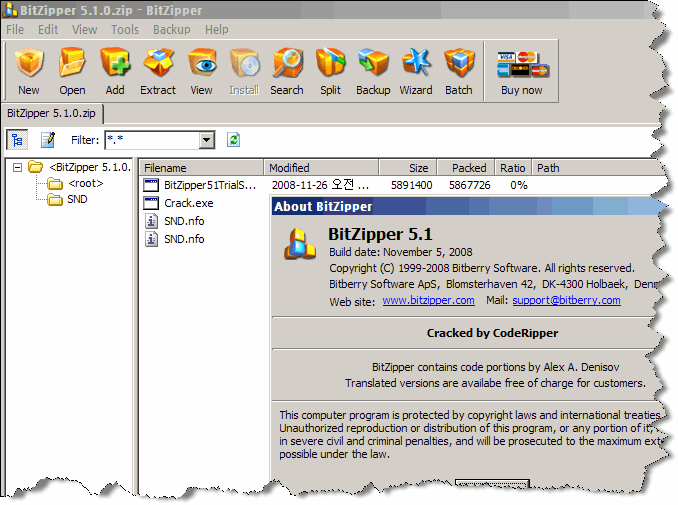This screenshot has width=678, height=505.
Task: Click the Crack.exe file icon
Action: (151, 203)
